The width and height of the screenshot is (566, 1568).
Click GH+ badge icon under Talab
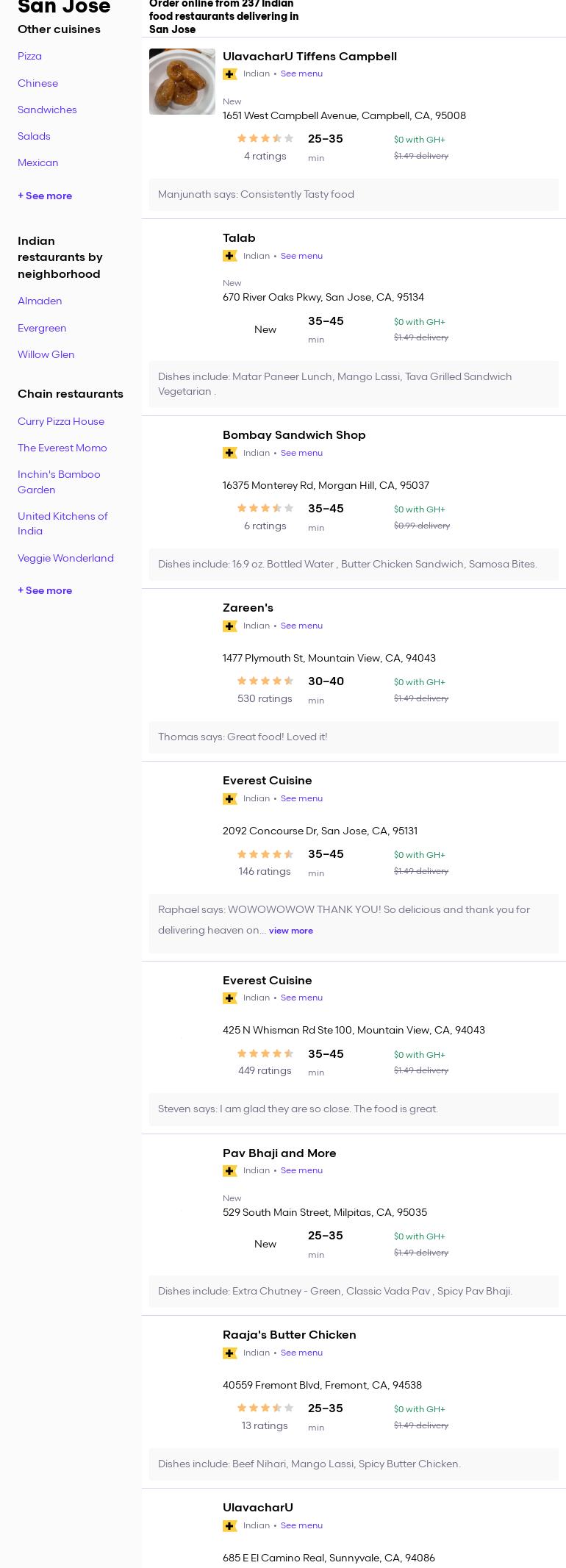pos(230,256)
